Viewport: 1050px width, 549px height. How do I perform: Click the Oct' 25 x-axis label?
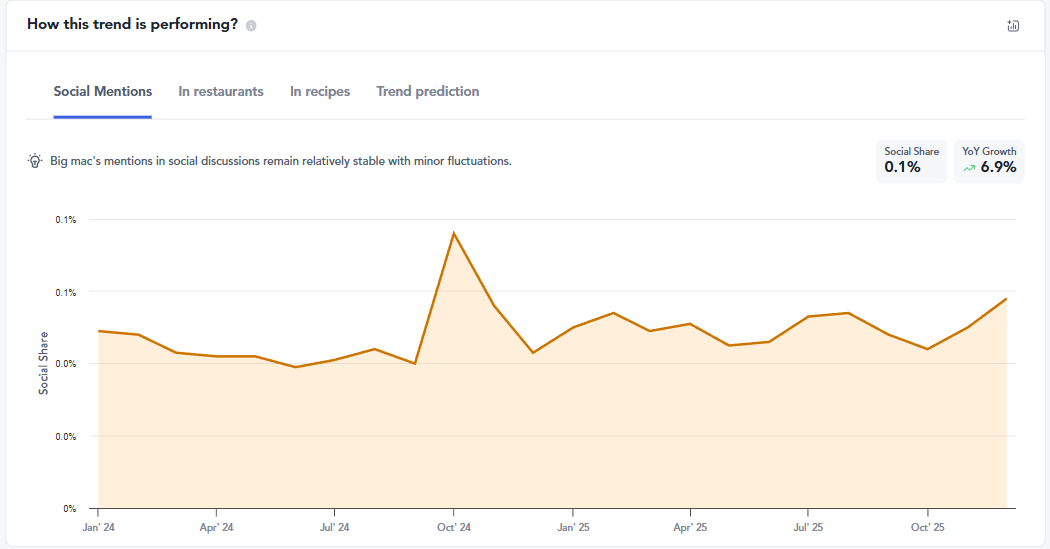pyautogui.click(x=927, y=527)
